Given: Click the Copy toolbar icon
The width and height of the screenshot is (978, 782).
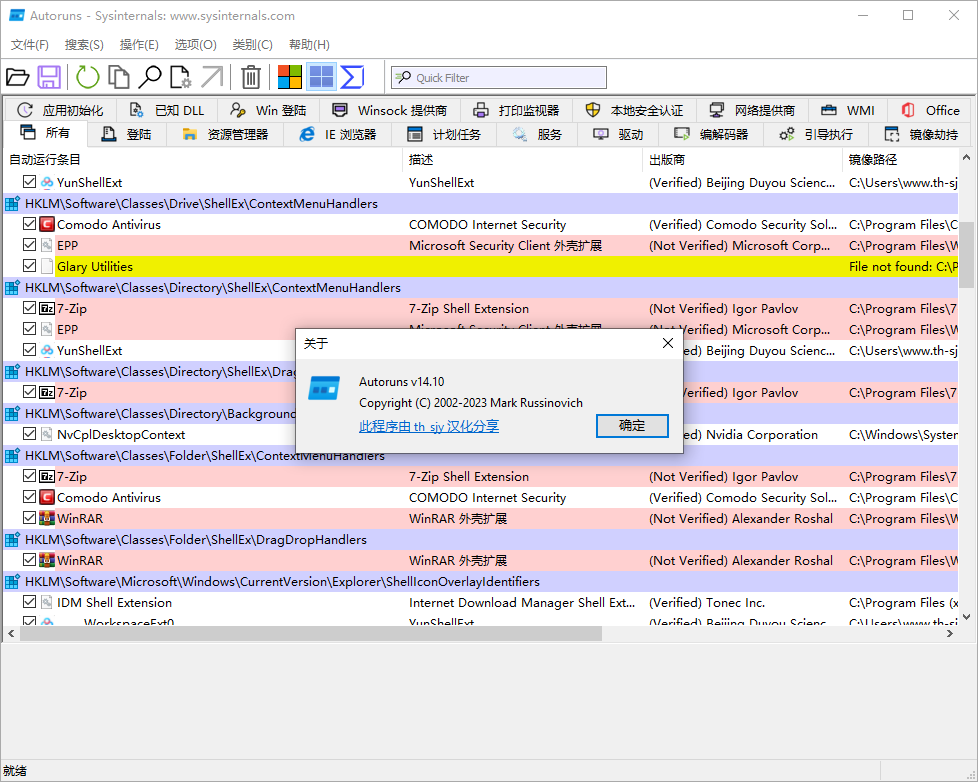Looking at the screenshot, I should [x=119, y=77].
